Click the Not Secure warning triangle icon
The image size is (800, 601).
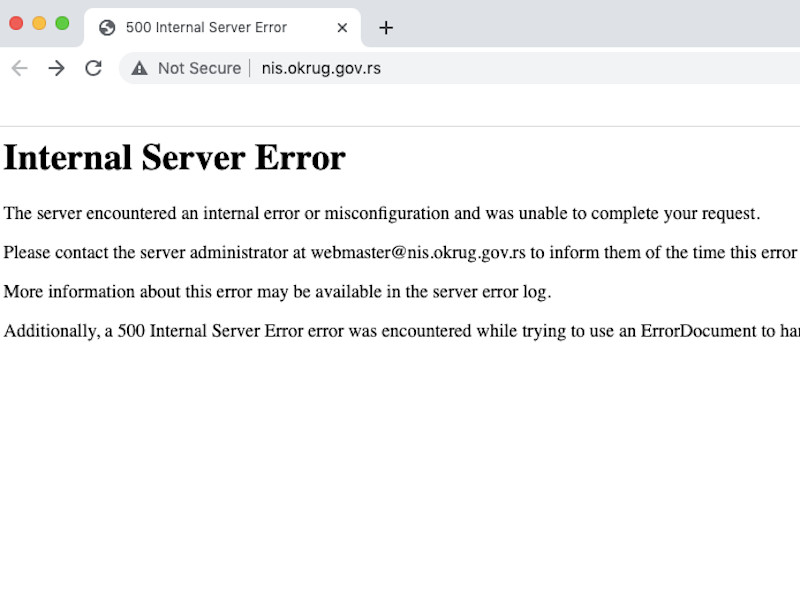[x=139, y=68]
